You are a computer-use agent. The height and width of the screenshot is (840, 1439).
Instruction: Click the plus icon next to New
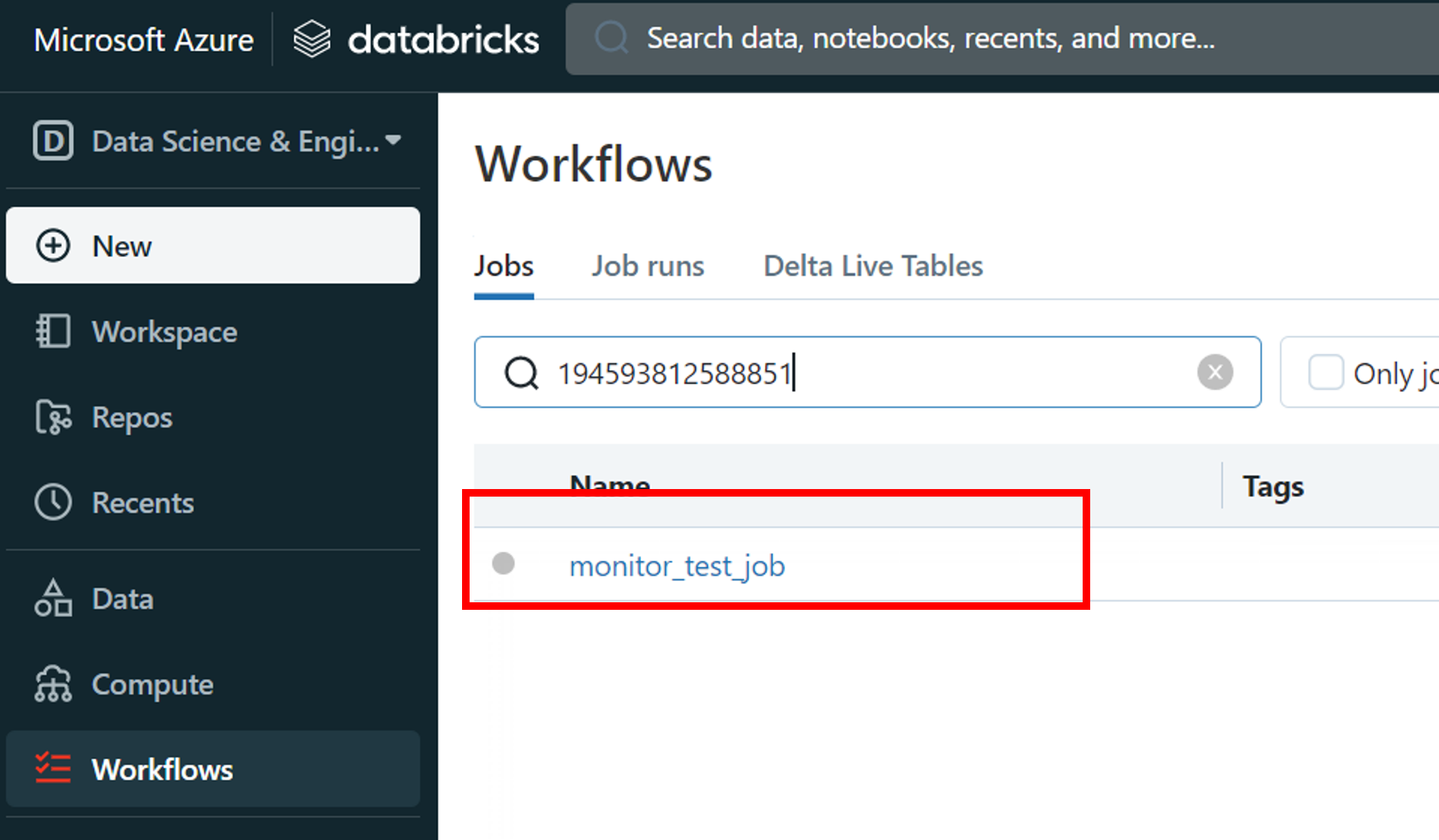tap(53, 246)
